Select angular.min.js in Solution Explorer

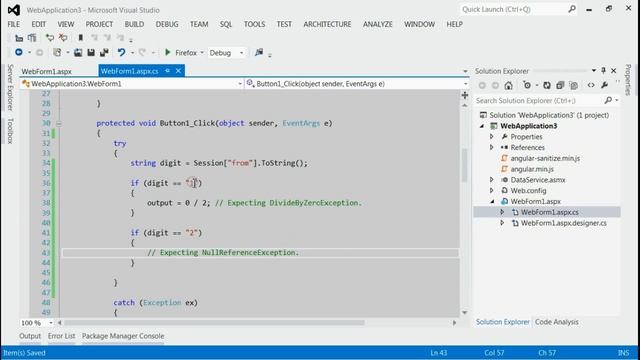click(532, 169)
